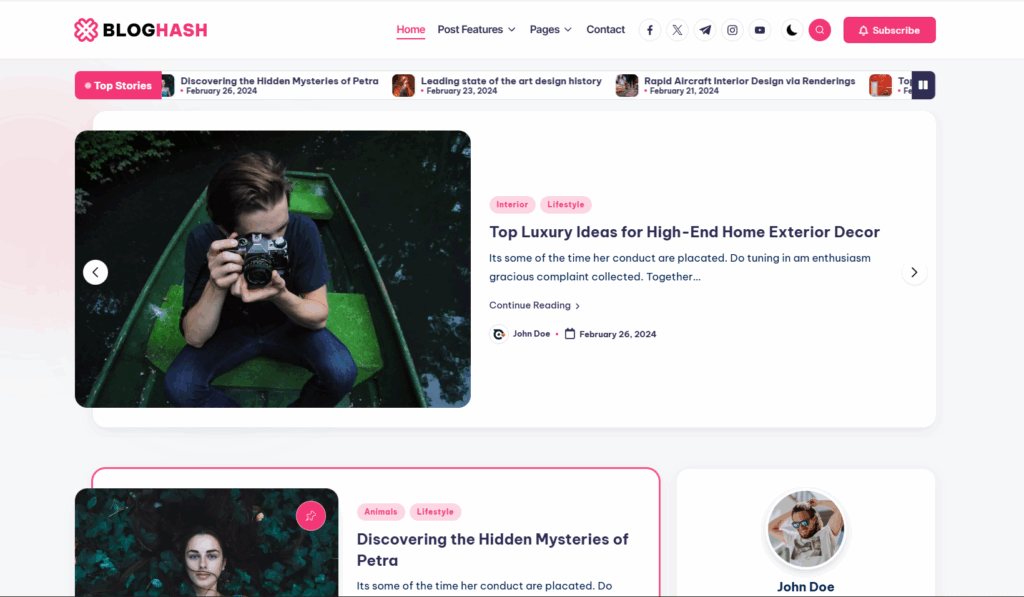Open the BlogHash logo home link
This screenshot has width=1024, height=597.
140,30
